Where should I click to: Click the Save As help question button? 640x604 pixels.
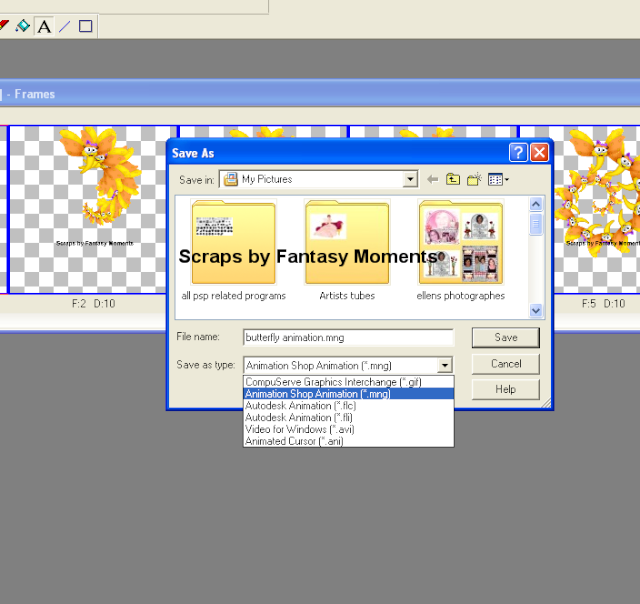click(518, 153)
